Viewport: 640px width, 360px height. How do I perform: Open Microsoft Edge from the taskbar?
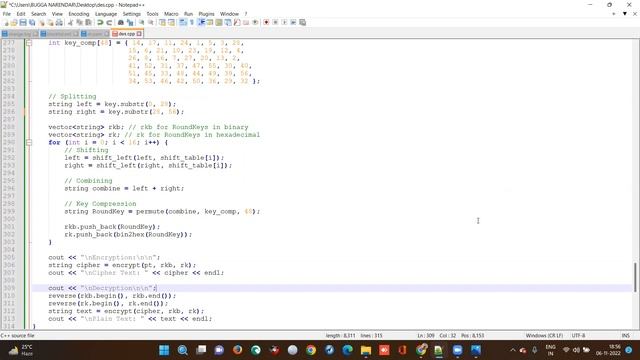[x=348, y=350]
